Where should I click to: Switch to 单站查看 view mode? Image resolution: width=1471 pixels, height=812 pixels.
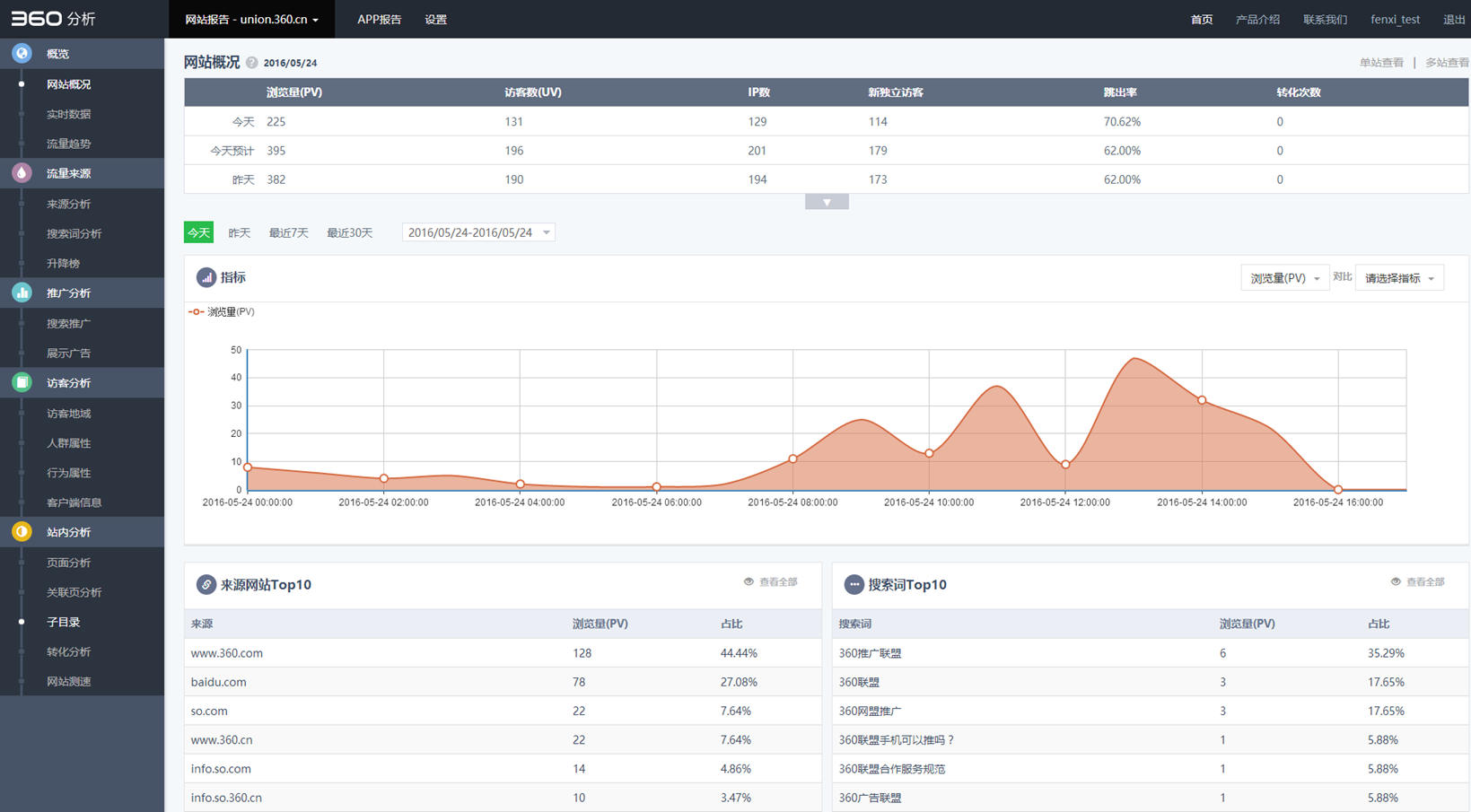click(x=1380, y=63)
